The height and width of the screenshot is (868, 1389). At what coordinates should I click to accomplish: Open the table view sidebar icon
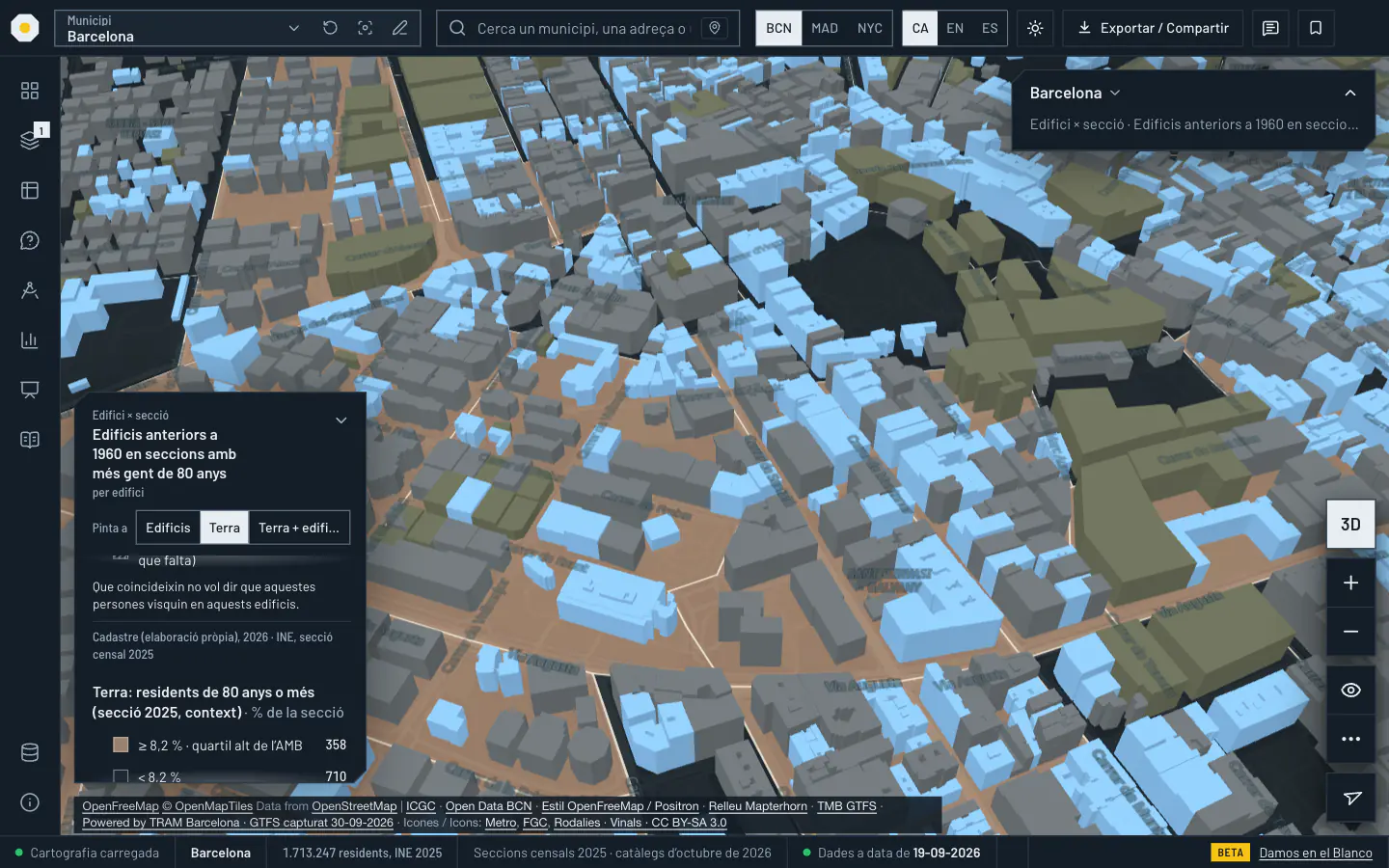pyautogui.click(x=30, y=190)
